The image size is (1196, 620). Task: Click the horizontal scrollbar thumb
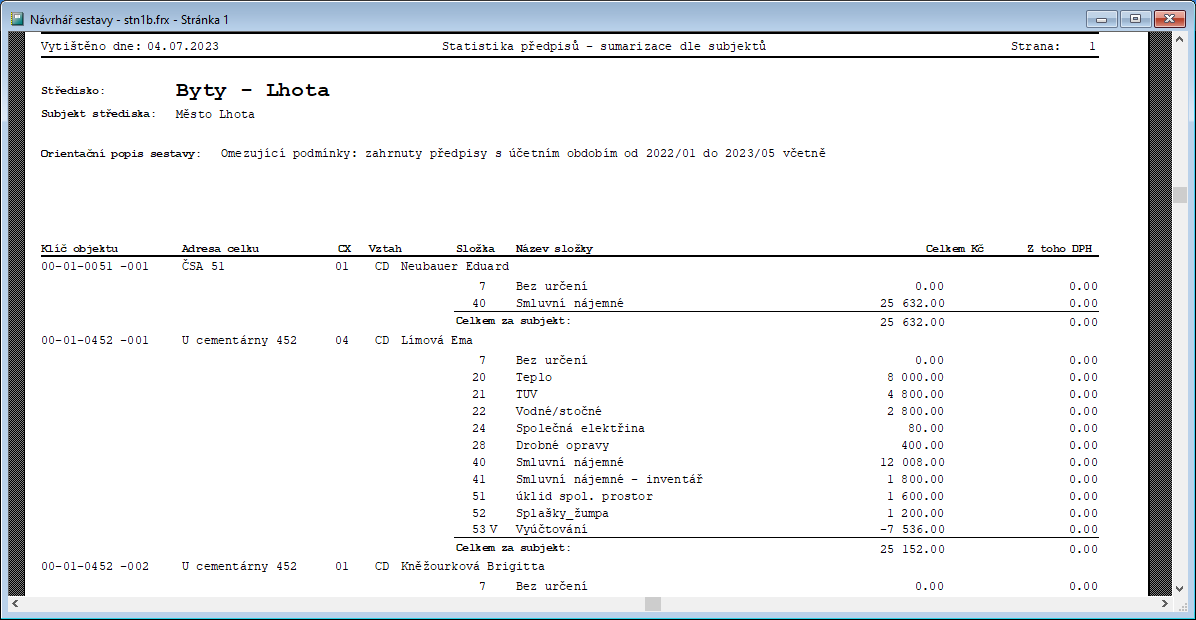(x=653, y=604)
